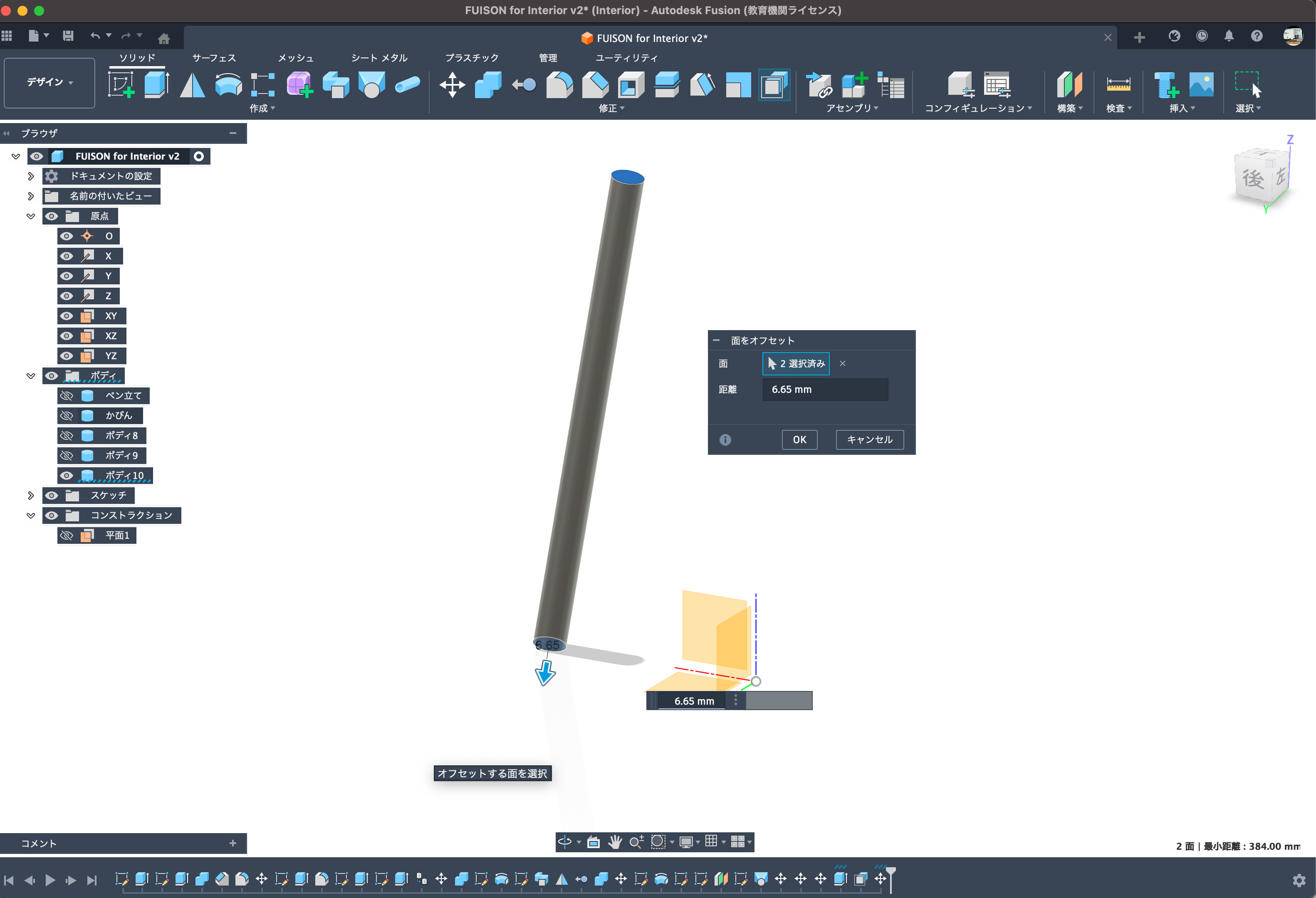This screenshot has height=898, width=1316.
Task: Click the Create Sketch tool icon
Action: point(121,85)
